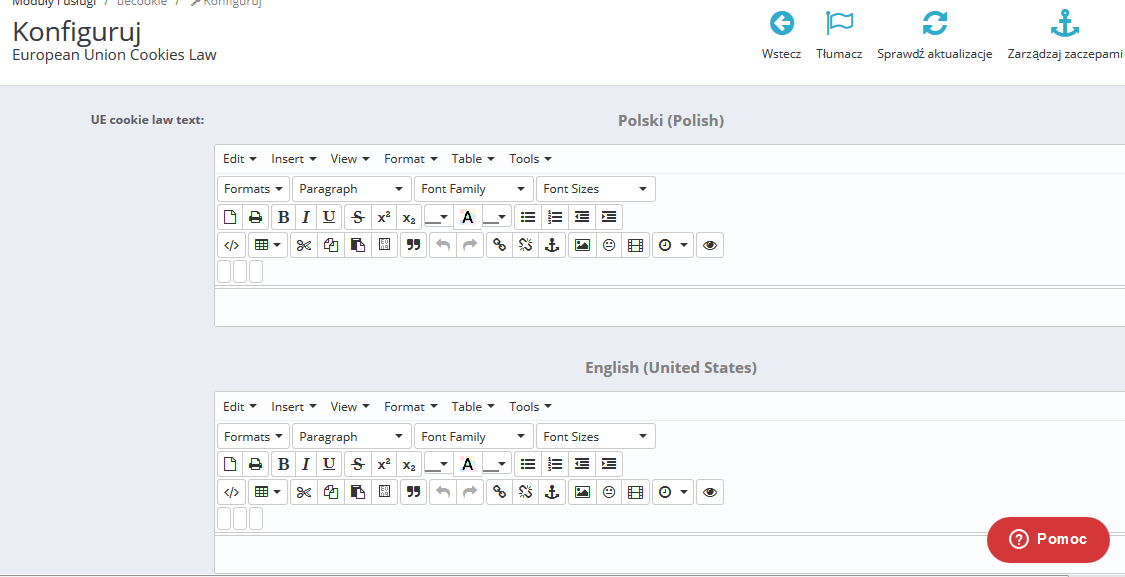Open the Insert menu in Polish editor
Screen dimensions: 1125x577
[x=294, y=159]
